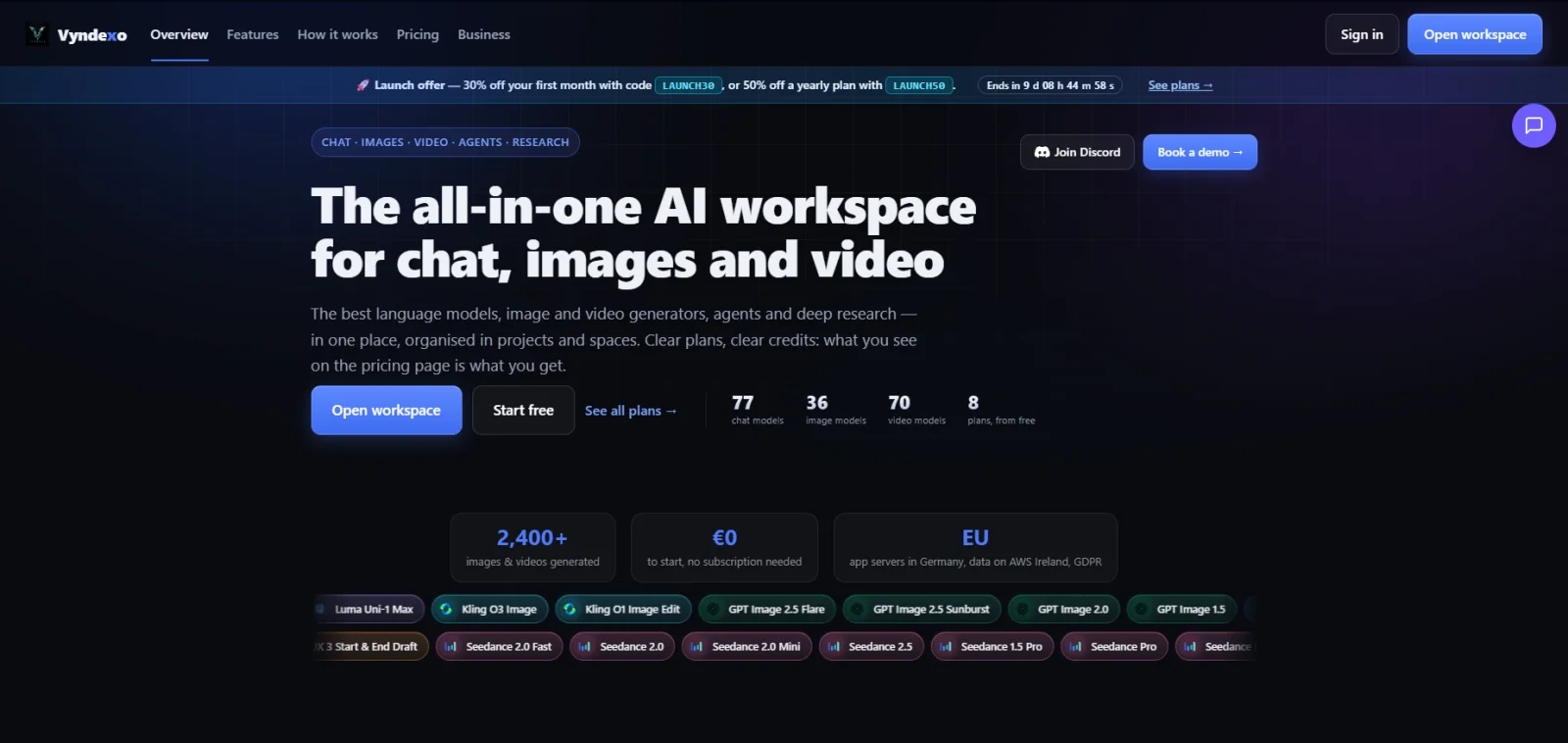Click the Seedance 2.5 chip icon

(834, 646)
